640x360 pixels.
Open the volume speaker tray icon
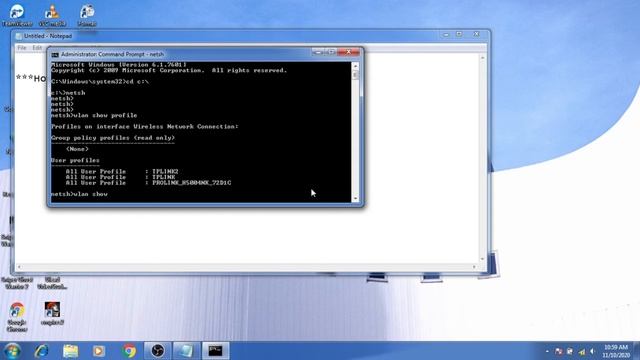click(593, 351)
